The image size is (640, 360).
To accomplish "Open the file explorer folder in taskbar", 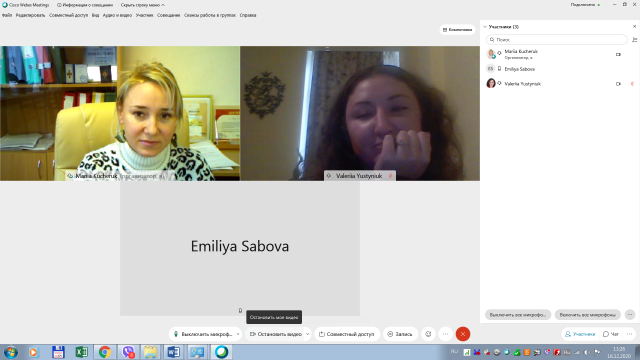I will coord(150,352).
